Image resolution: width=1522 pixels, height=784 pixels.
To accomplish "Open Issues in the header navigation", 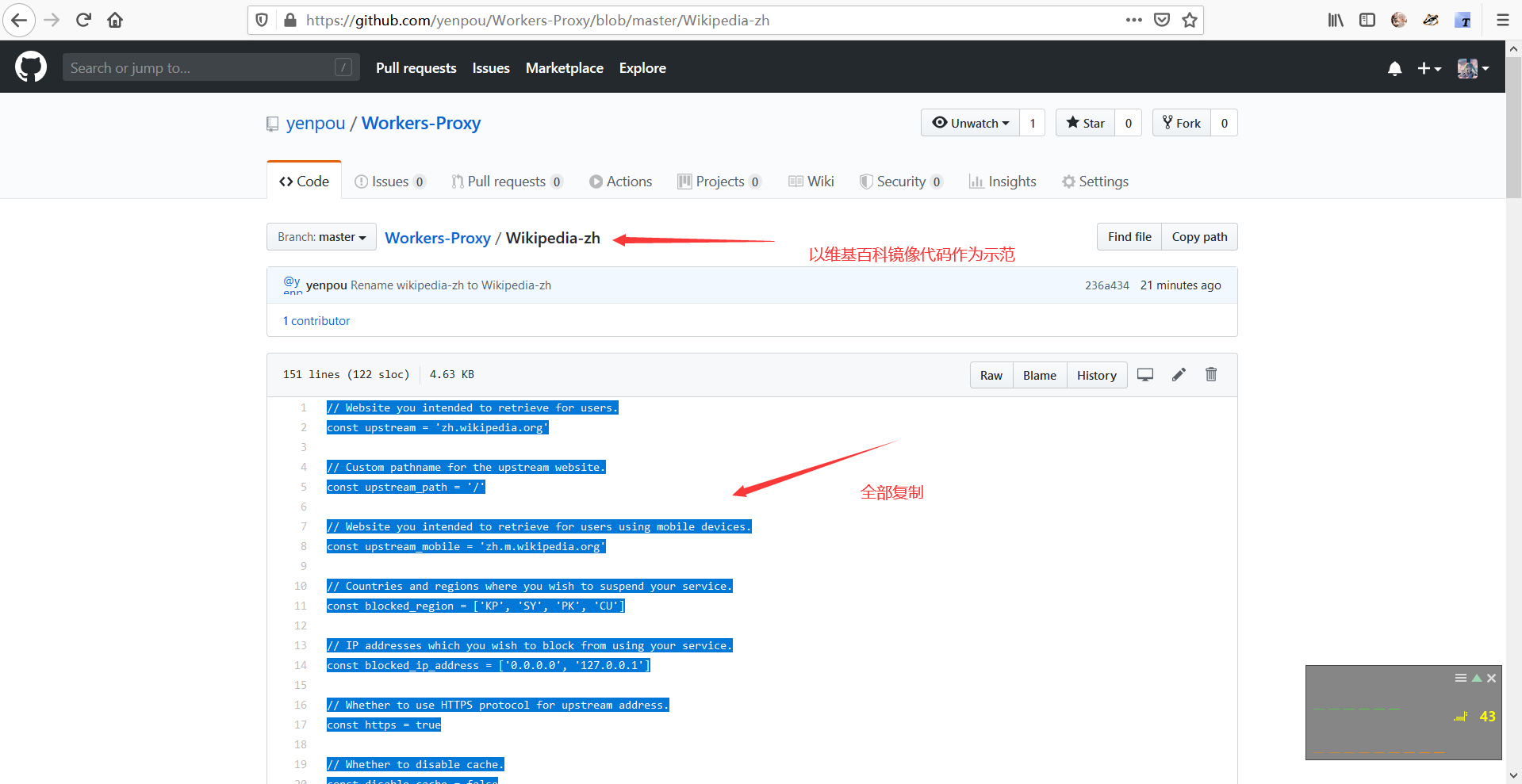I will click(491, 68).
